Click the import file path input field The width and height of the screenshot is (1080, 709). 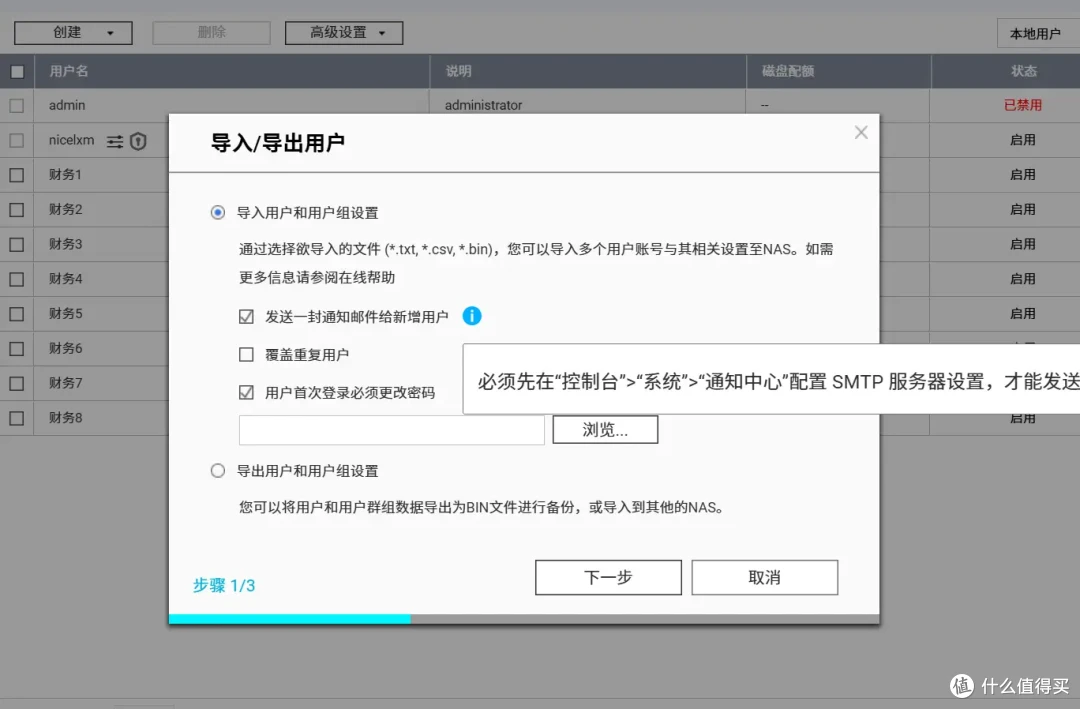point(391,429)
